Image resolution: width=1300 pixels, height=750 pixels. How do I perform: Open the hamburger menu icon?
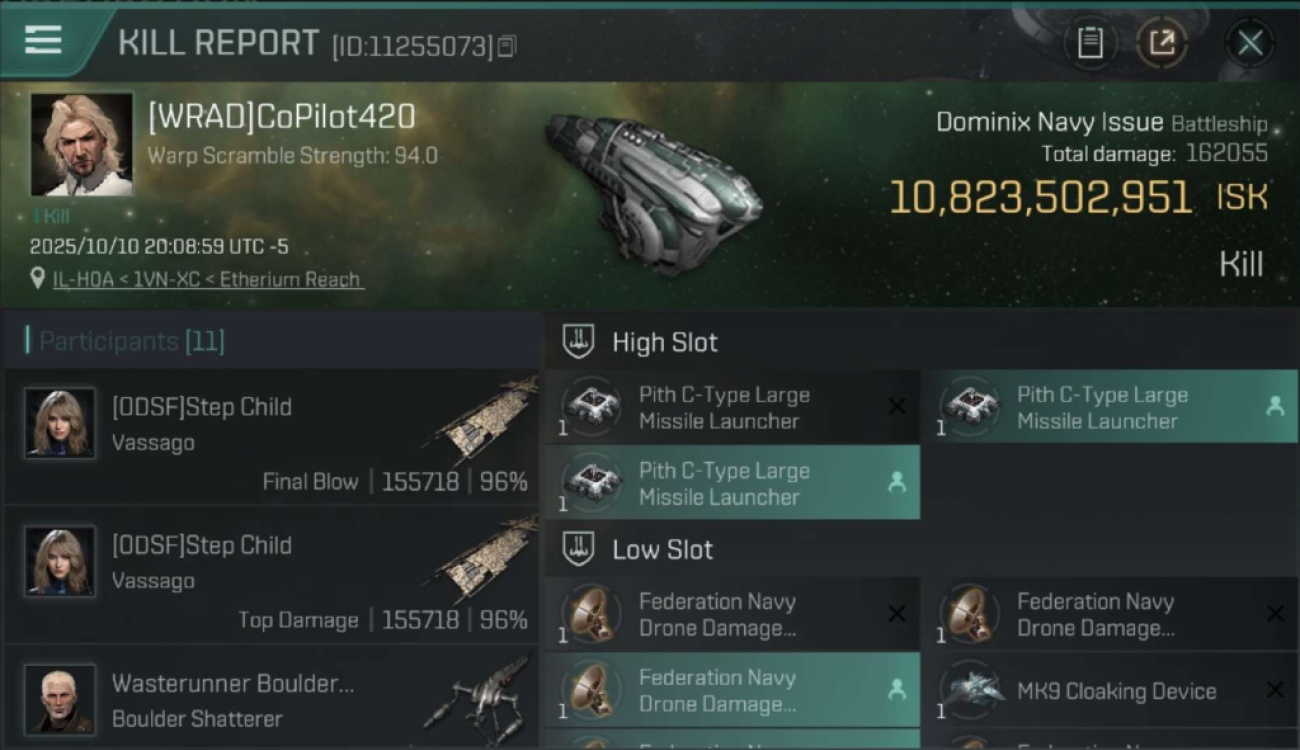(x=43, y=40)
